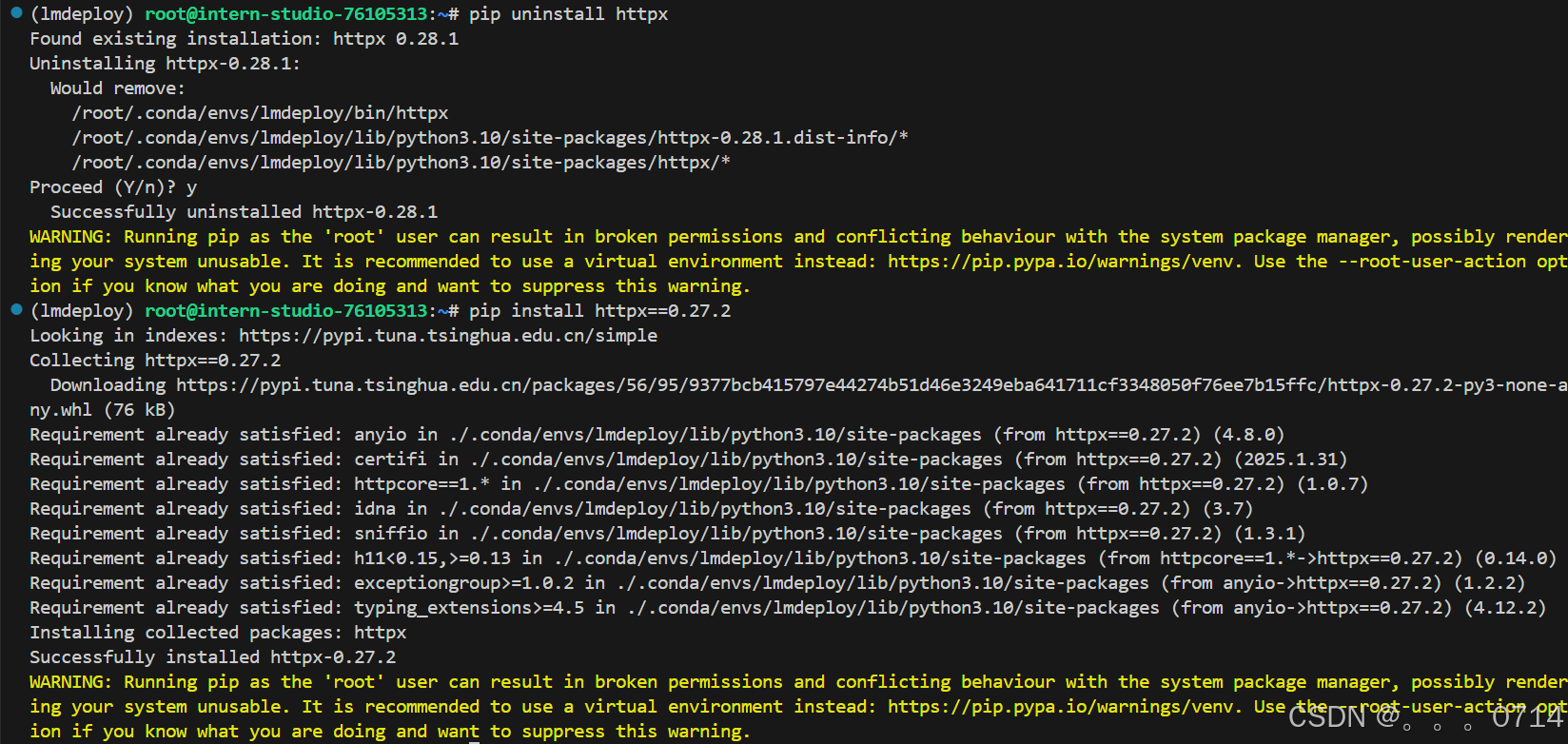Click the httpx-0.28.1.dist-info path line
The height and width of the screenshot is (744, 1568).
490,137
